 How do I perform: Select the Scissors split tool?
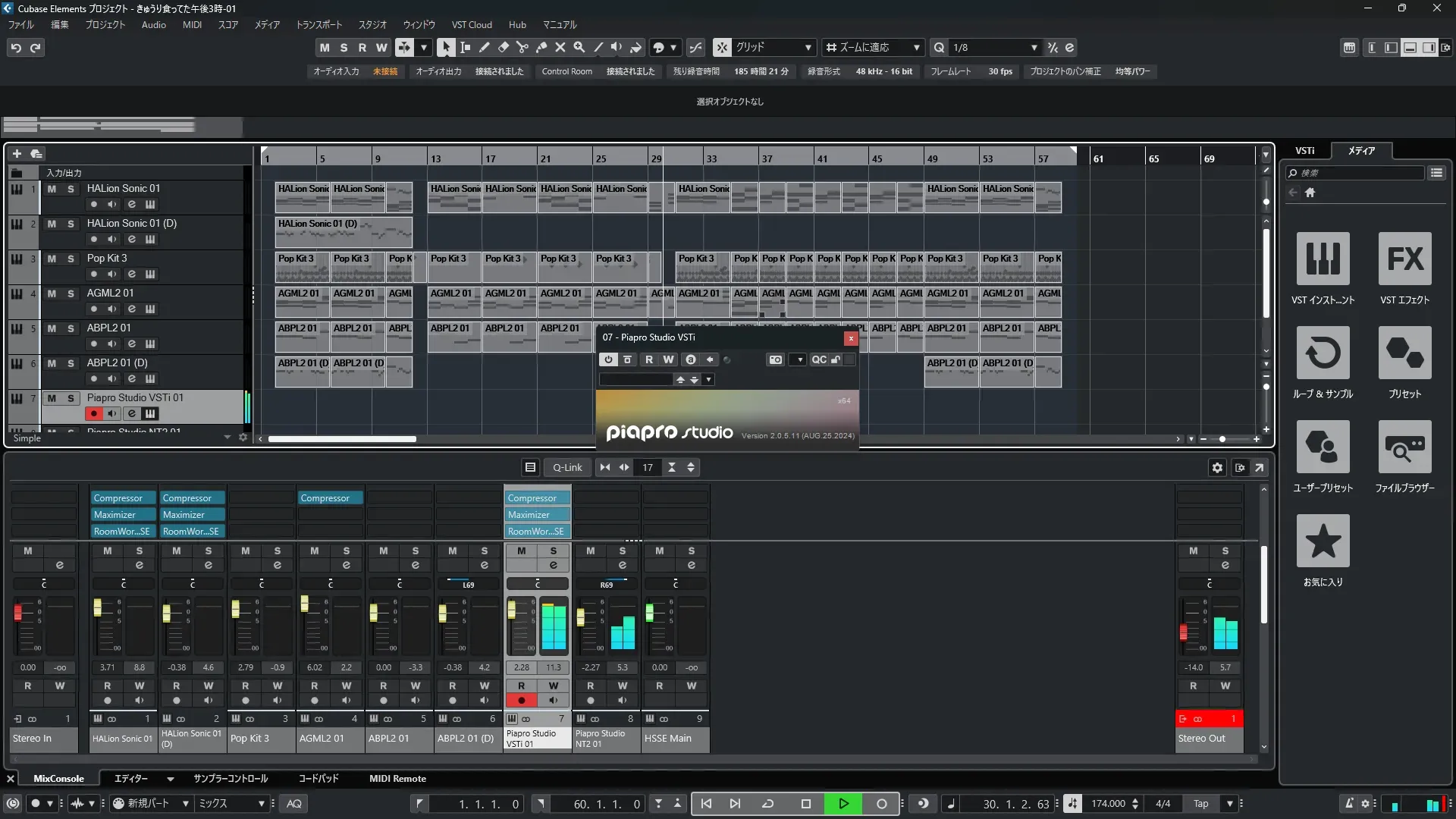(522, 47)
